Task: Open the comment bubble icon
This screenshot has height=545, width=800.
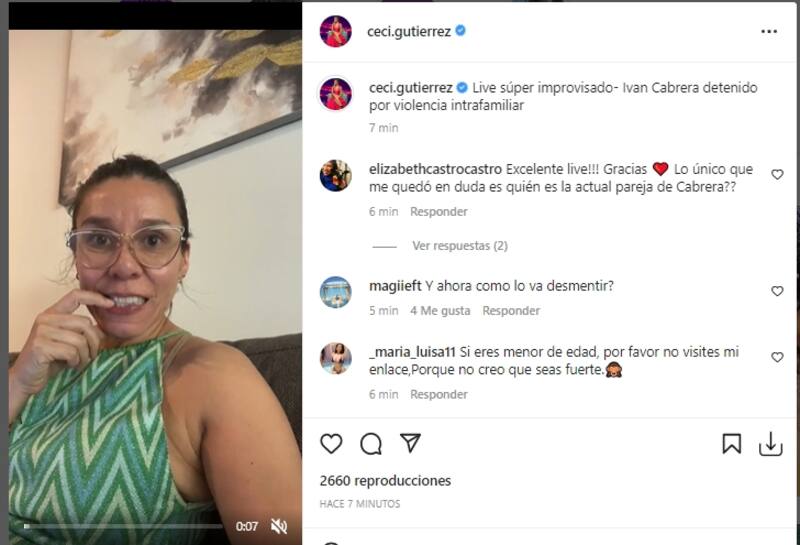Action: click(371, 443)
